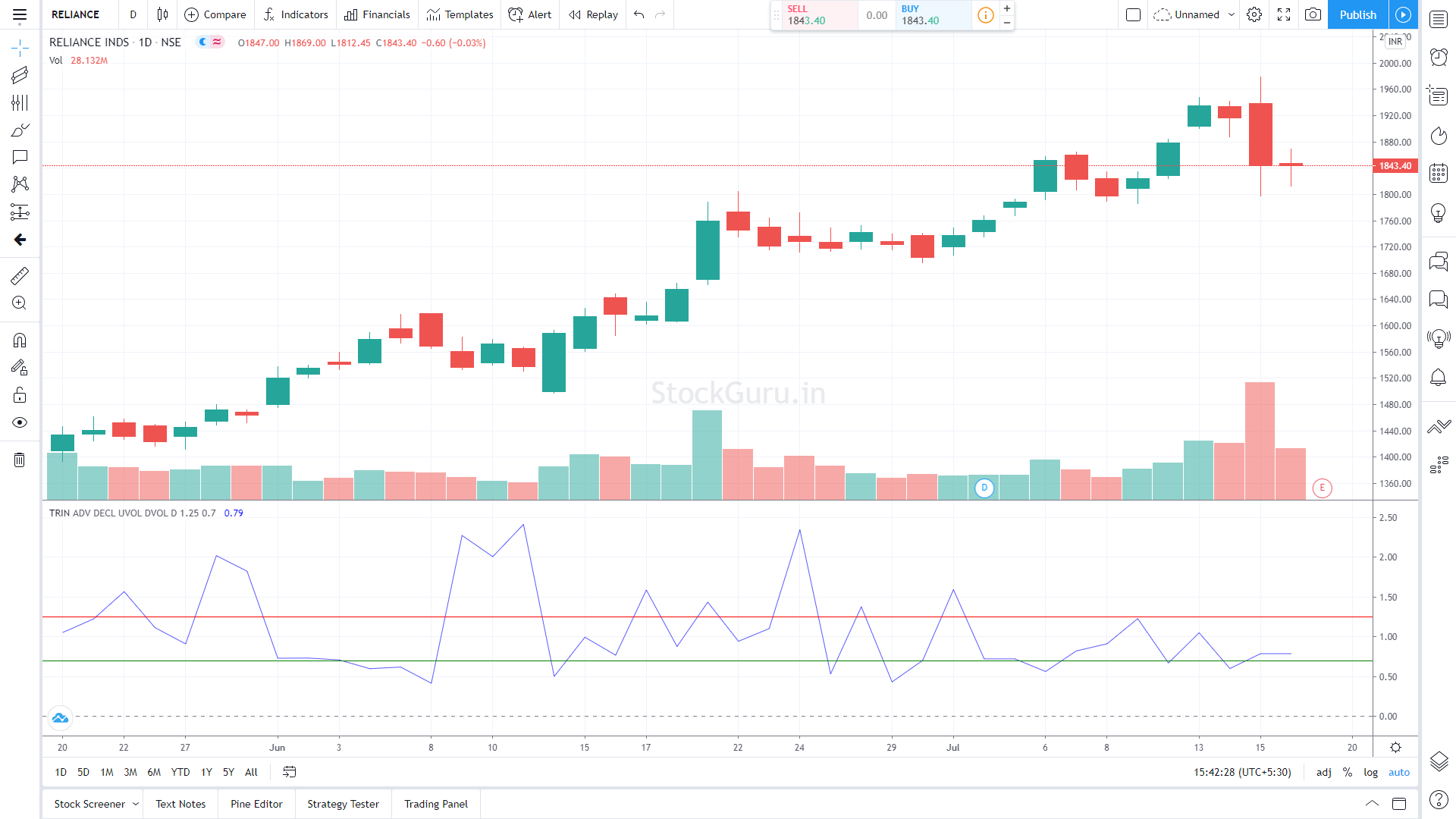Undo the last chart action
Screen dimensions: 1456x819
point(639,14)
